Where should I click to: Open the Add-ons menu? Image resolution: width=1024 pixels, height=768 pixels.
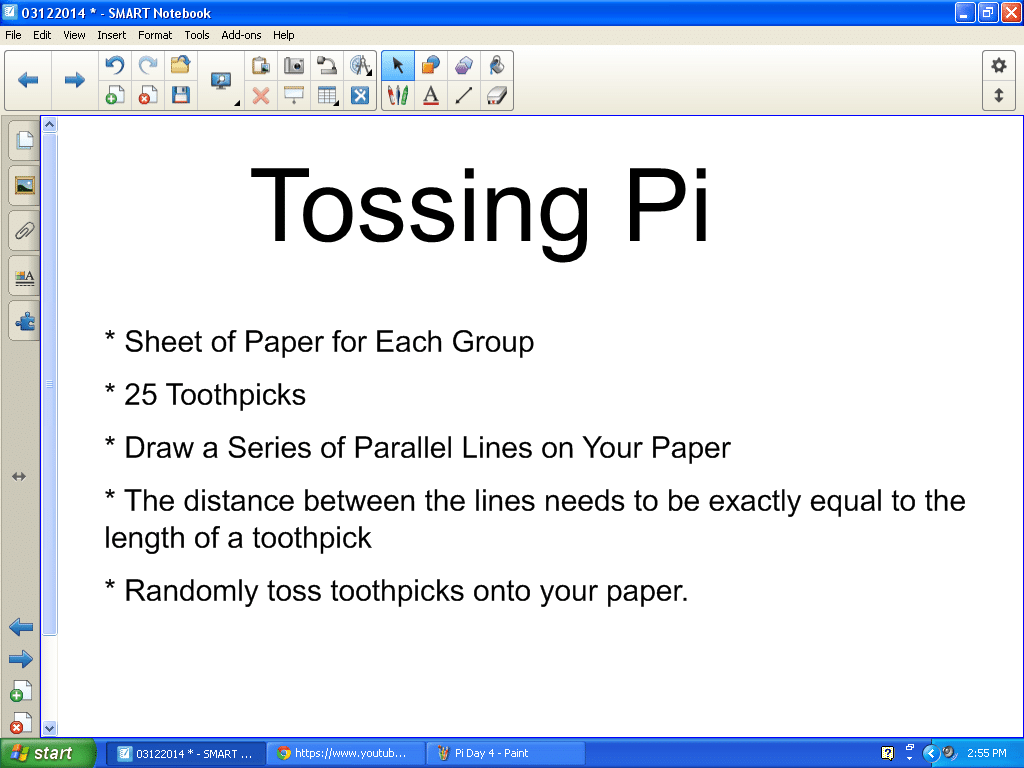pyautogui.click(x=241, y=35)
